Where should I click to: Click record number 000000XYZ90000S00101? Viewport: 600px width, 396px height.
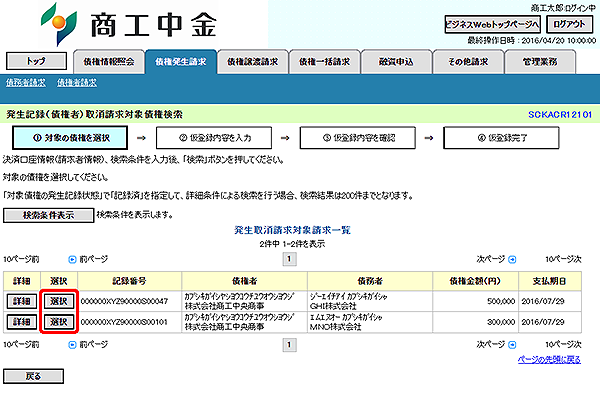(x=124, y=322)
